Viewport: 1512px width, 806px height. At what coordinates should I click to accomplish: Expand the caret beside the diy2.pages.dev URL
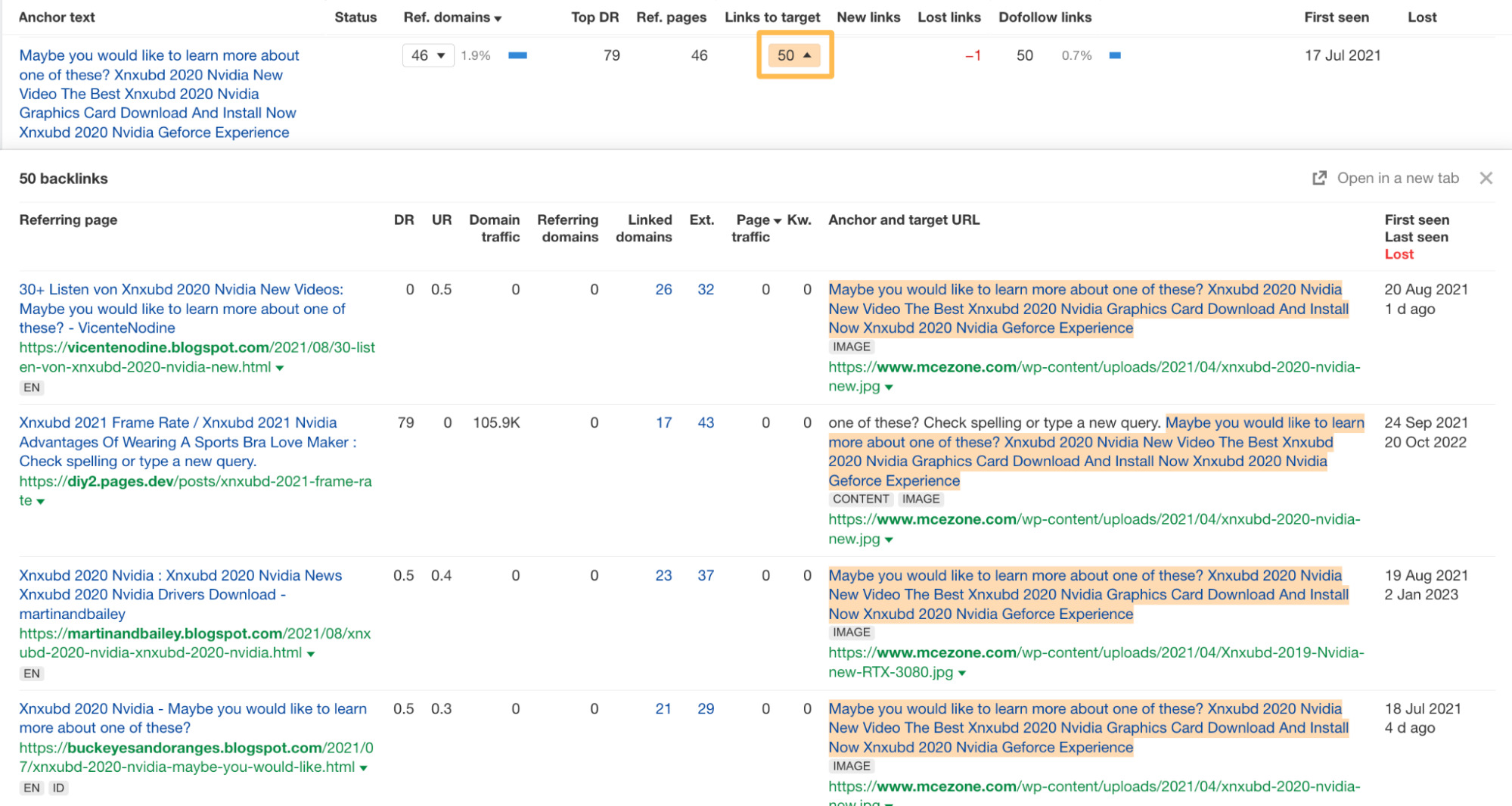(41, 501)
